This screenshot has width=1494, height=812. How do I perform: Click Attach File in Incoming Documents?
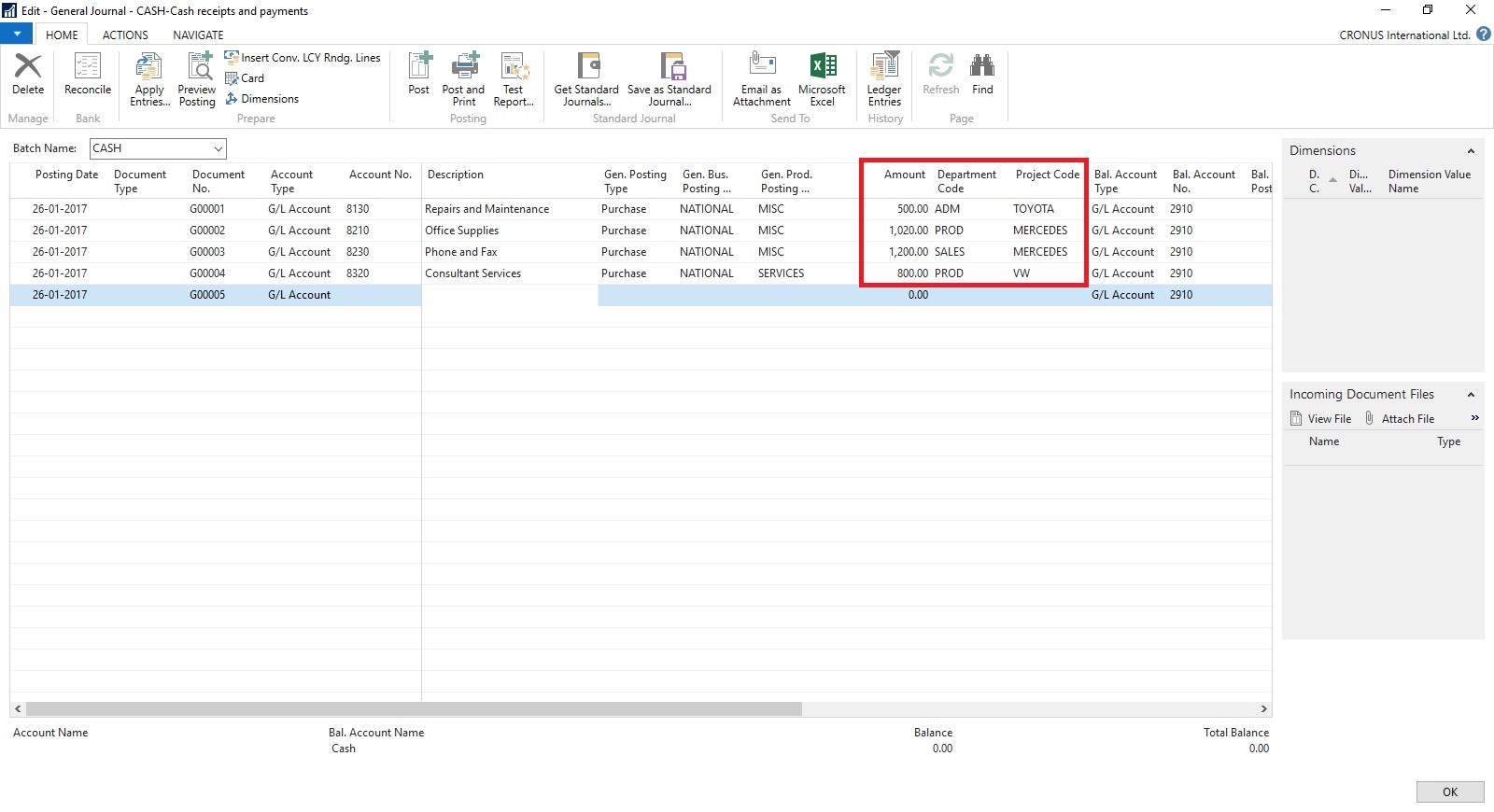tap(1407, 419)
